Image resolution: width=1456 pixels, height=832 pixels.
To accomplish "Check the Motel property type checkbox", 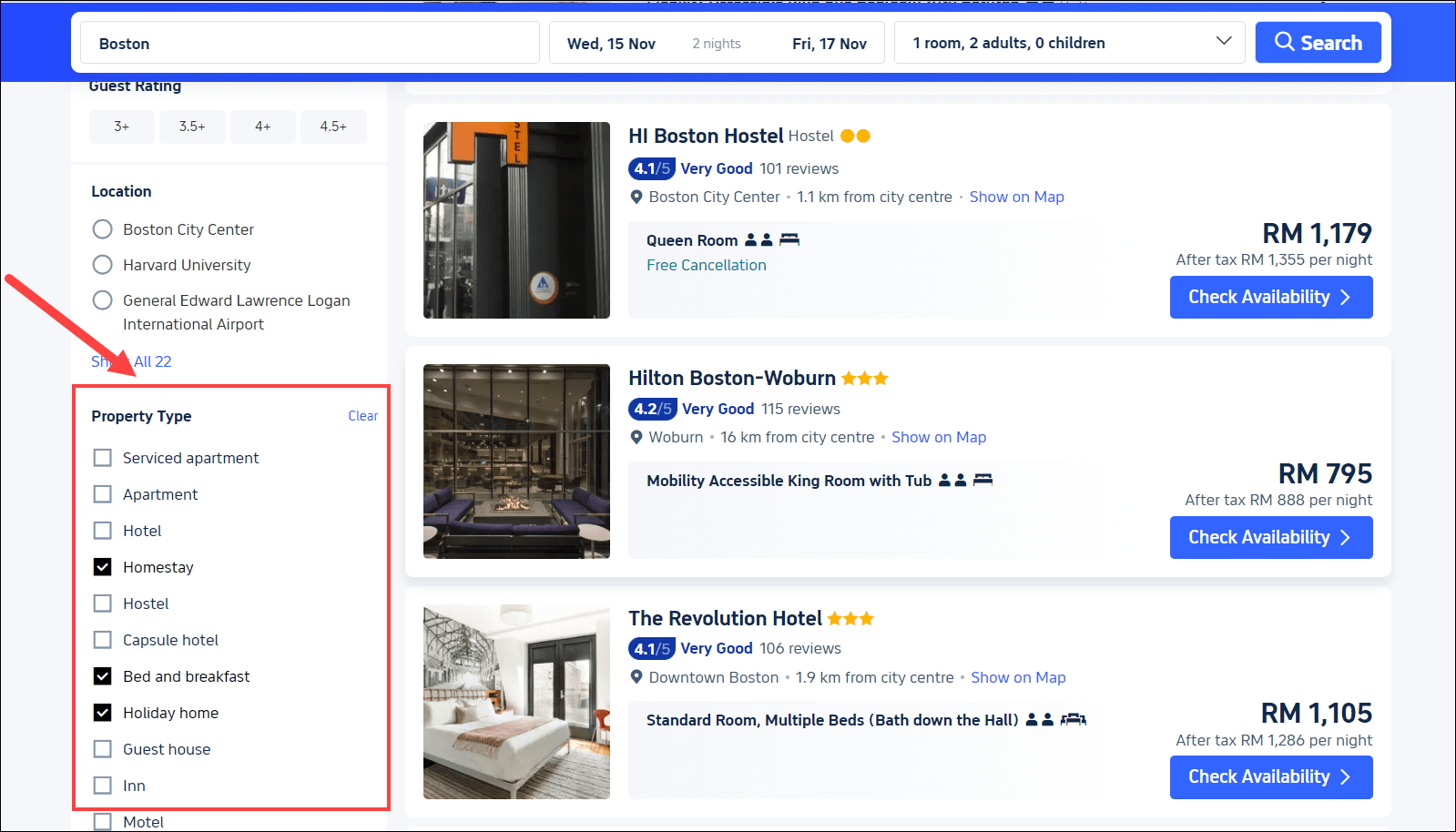I will (x=103, y=822).
